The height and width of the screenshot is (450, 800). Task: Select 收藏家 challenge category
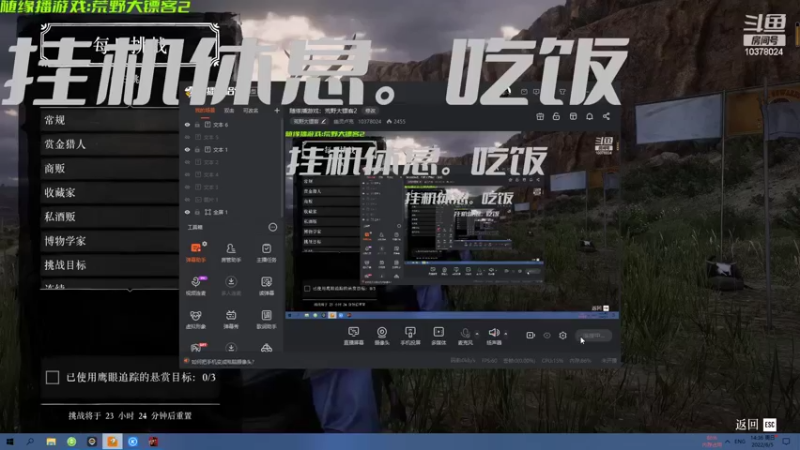(x=110, y=193)
